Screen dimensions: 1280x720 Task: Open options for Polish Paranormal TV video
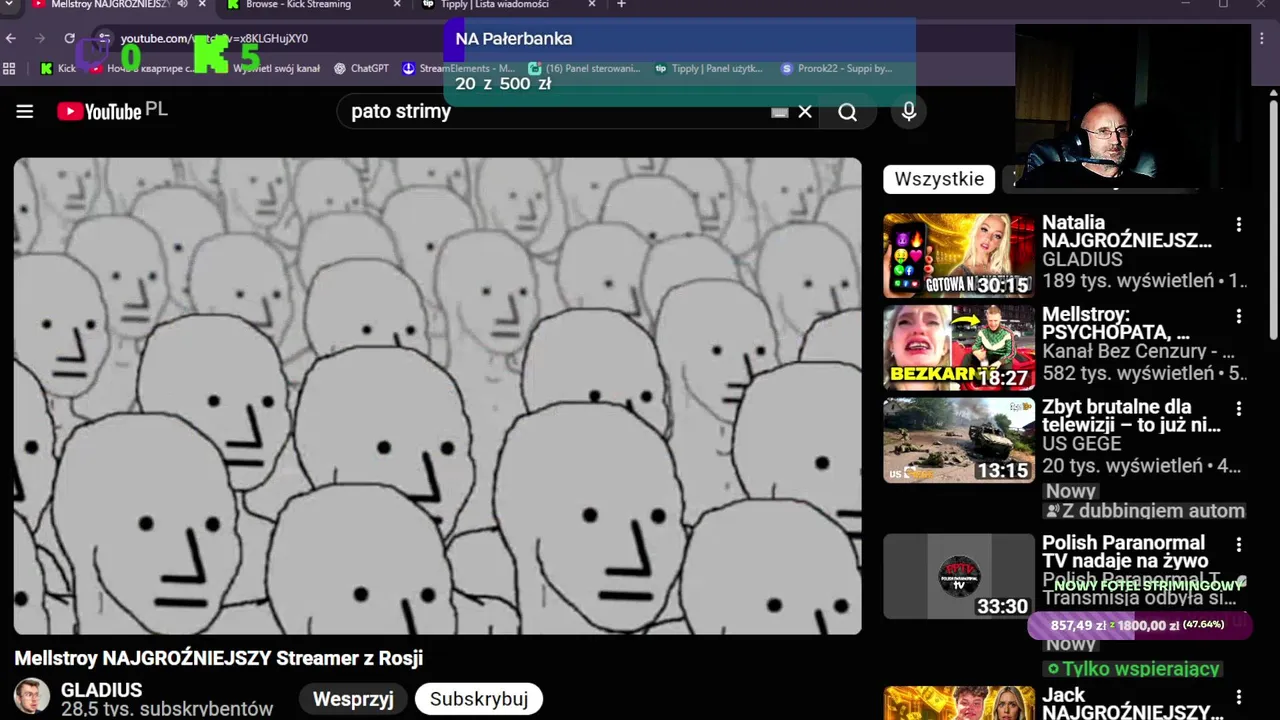pos(1239,545)
